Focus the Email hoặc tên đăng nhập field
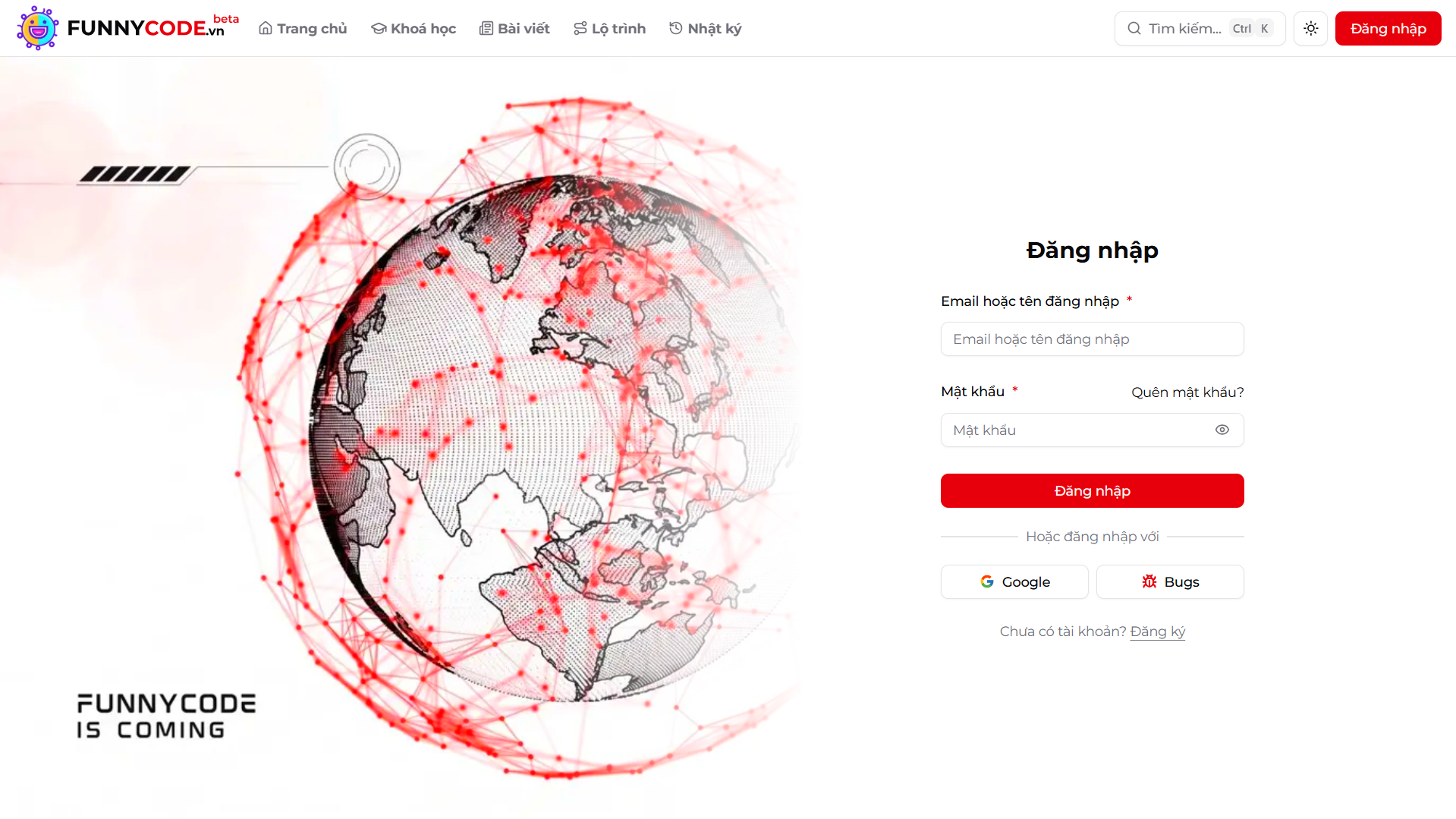The height and width of the screenshot is (819, 1456). pos(1093,339)
